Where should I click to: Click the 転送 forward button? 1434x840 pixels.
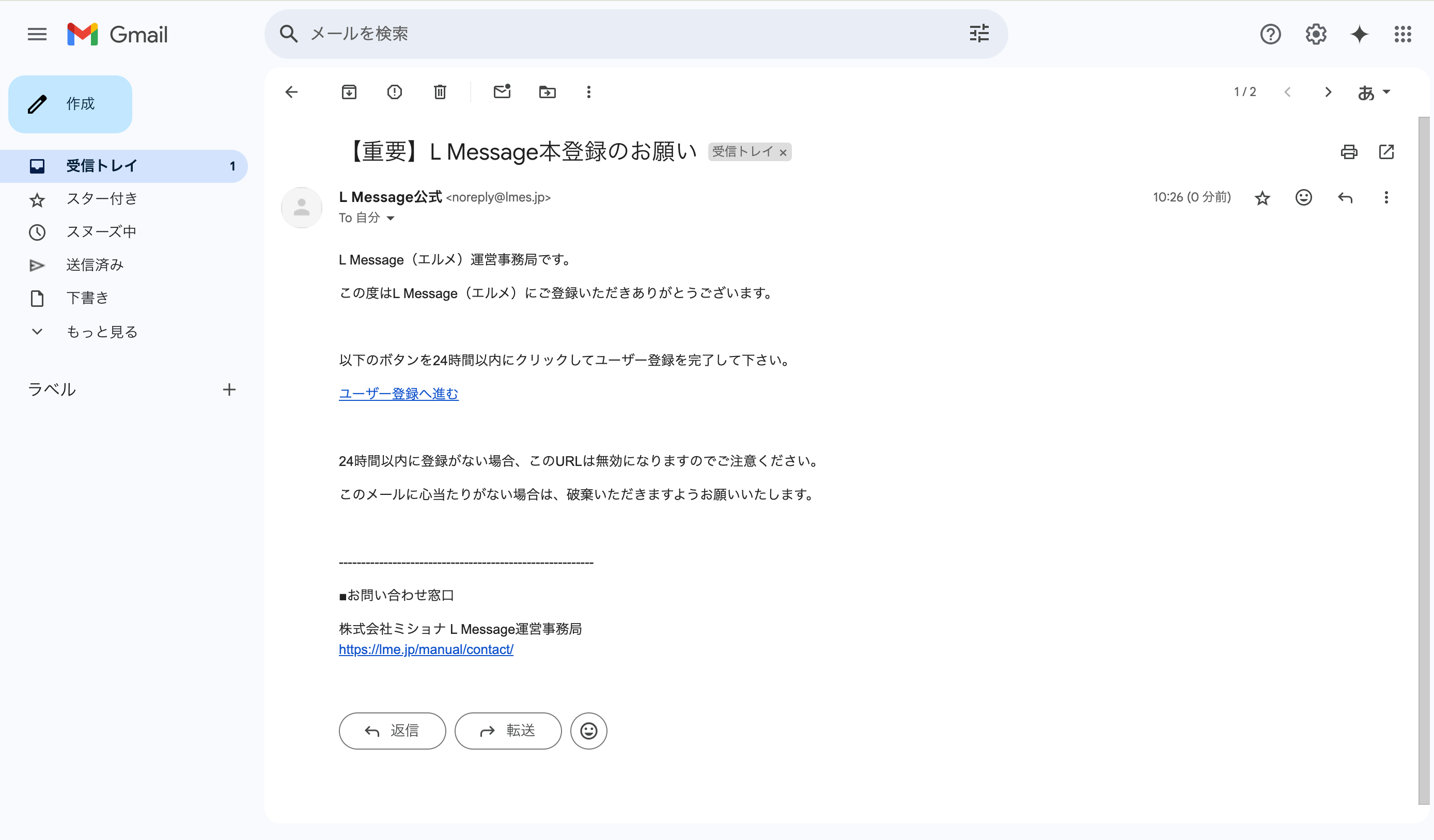508,732
